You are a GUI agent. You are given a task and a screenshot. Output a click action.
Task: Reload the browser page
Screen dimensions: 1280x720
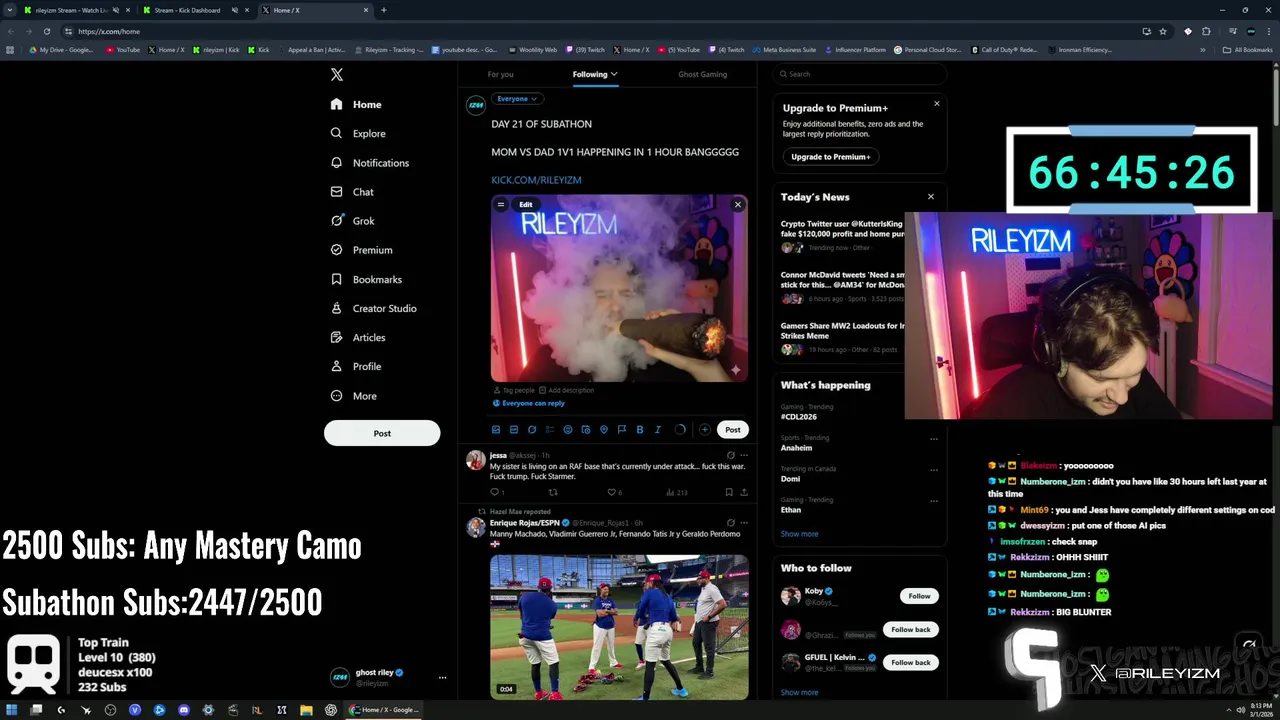point(46,31)
